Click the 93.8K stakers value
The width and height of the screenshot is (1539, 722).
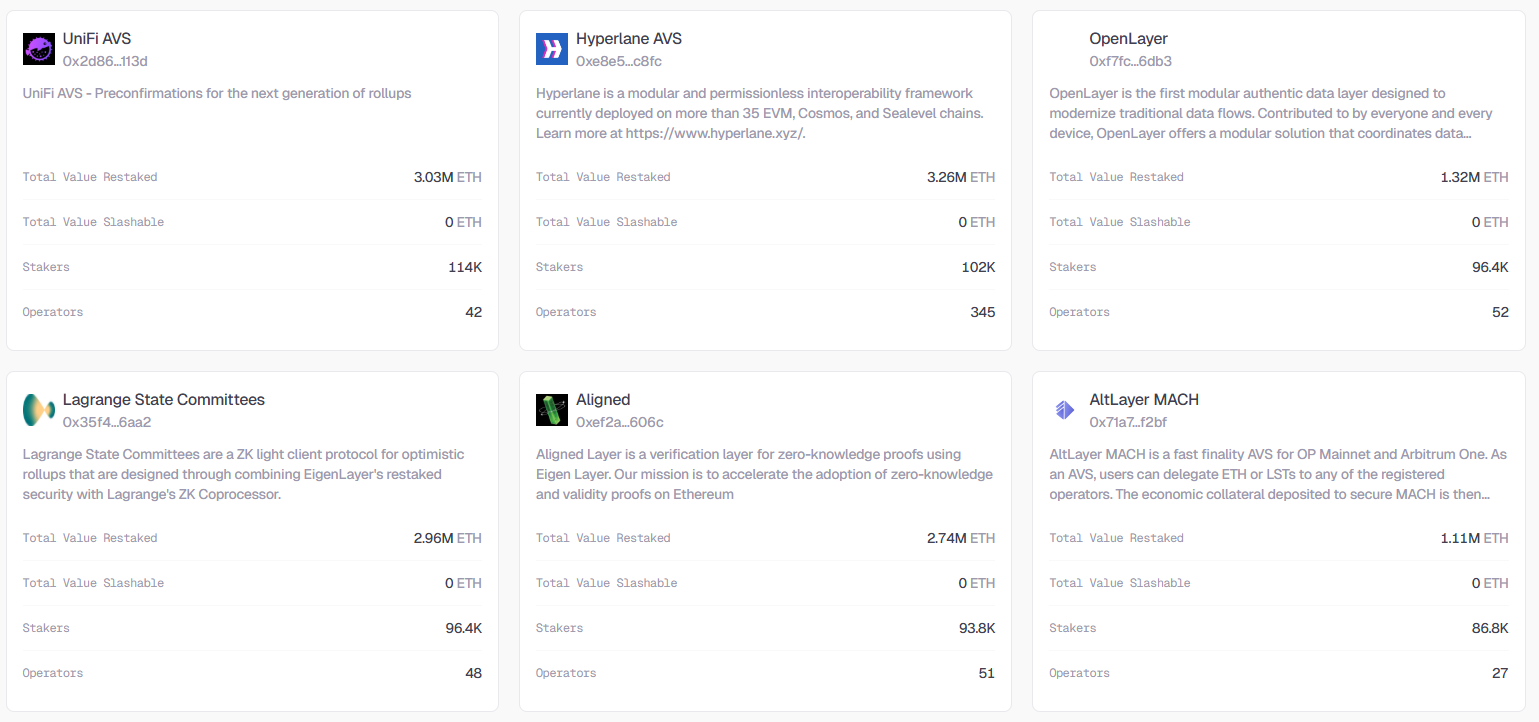(x=977, y=628)
